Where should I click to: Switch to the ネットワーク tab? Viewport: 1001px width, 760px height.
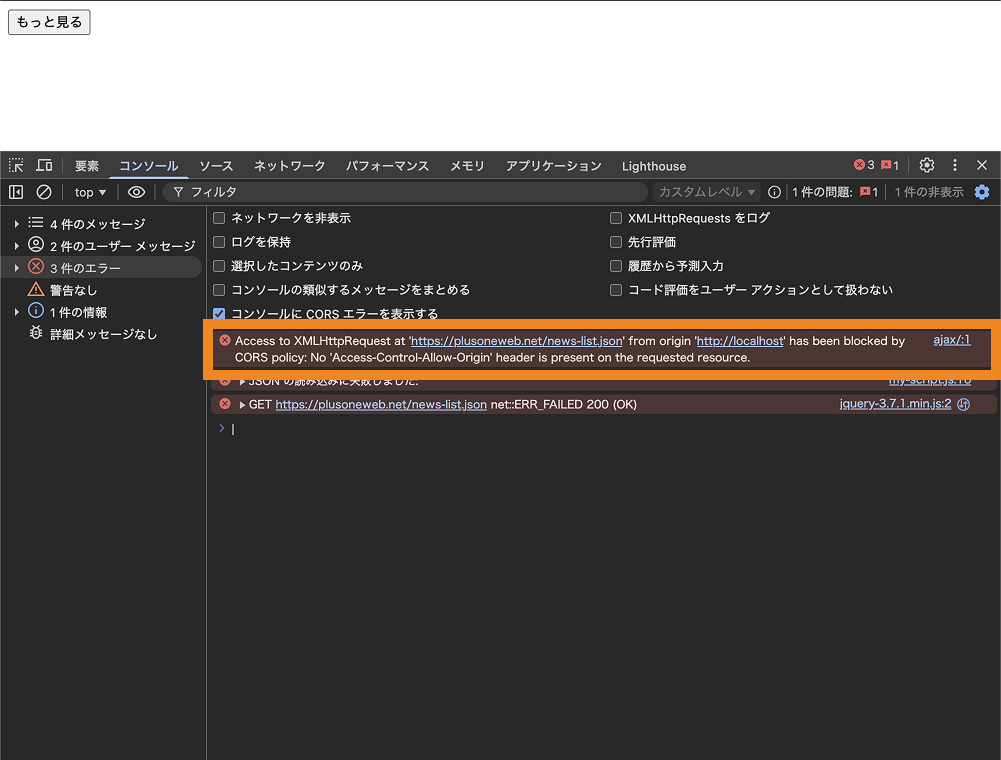tap(289, 166)
